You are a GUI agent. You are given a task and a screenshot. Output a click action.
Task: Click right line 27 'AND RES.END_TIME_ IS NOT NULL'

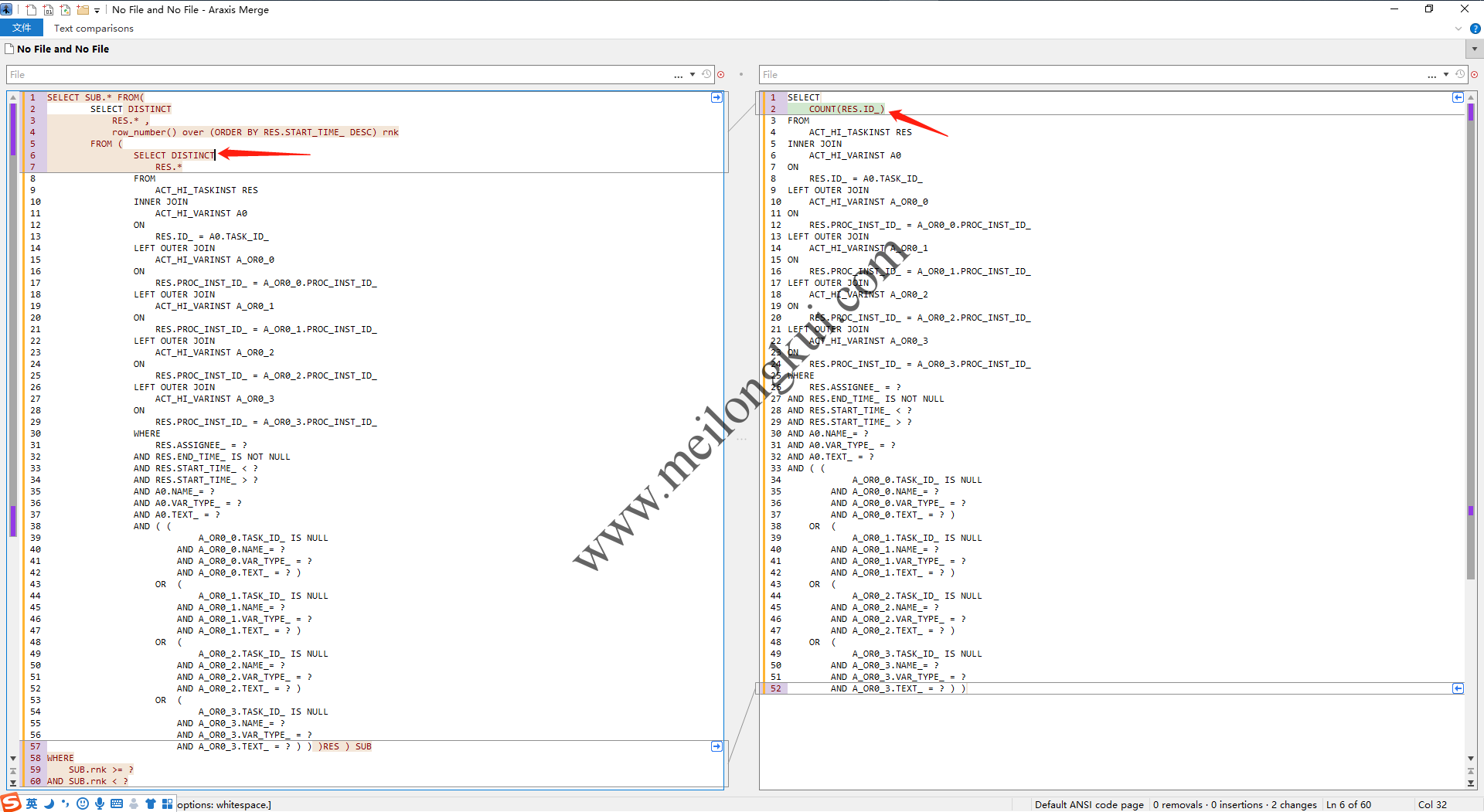[x=866, y=399]
